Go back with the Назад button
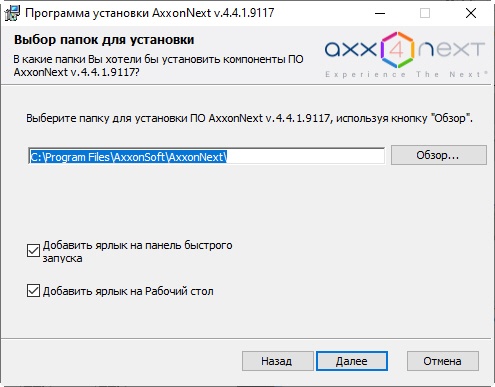Viewport: 495px width, 387px height. pyautogui.click(x=277, y=361)
